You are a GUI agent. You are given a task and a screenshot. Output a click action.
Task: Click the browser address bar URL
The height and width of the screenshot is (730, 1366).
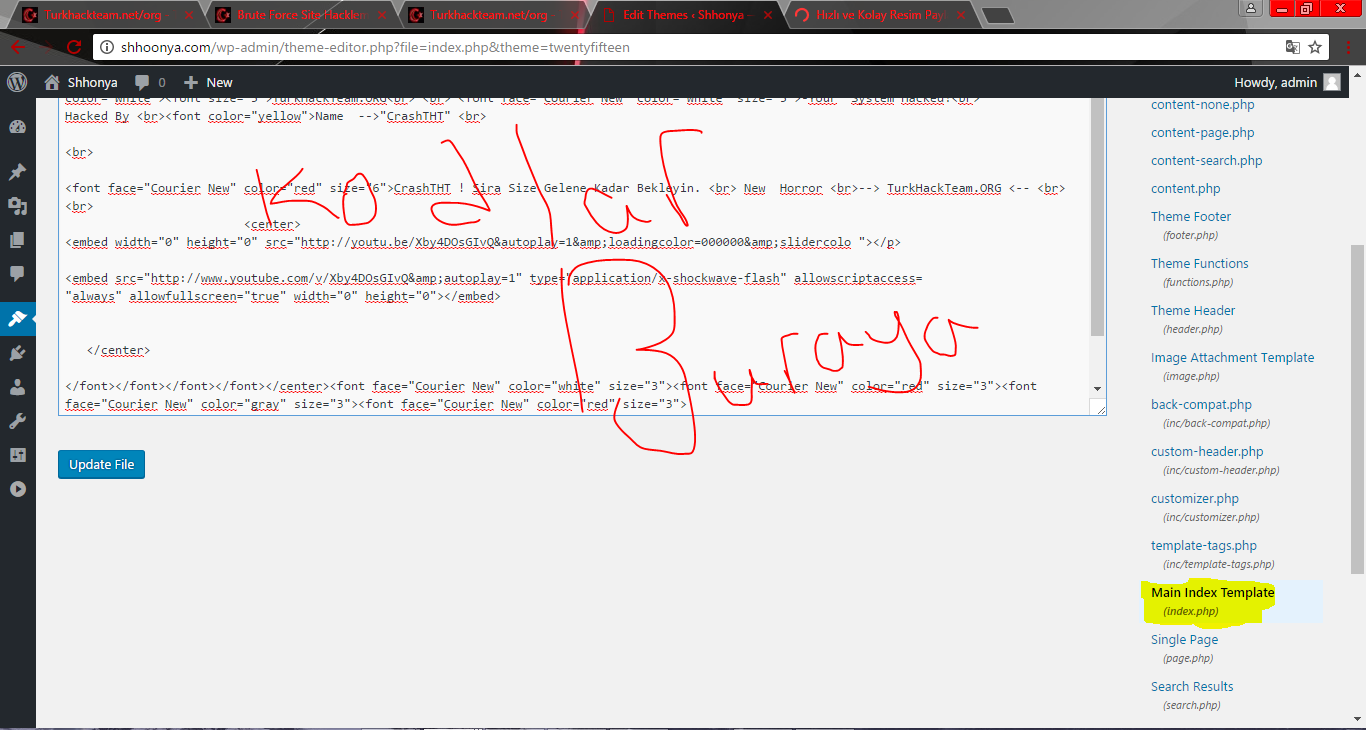coord(376,47)
